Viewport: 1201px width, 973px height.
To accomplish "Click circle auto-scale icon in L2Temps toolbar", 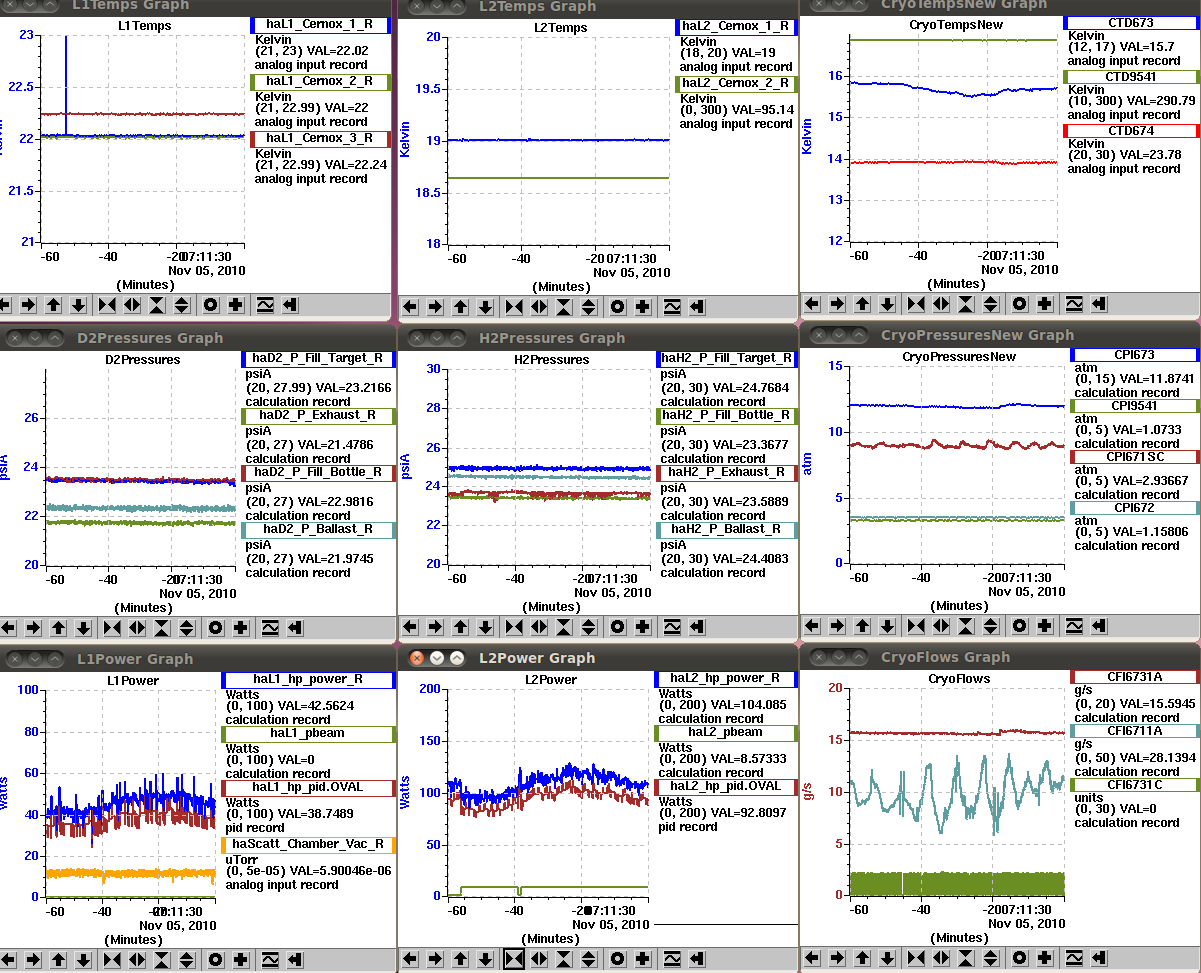I will 617,307.
